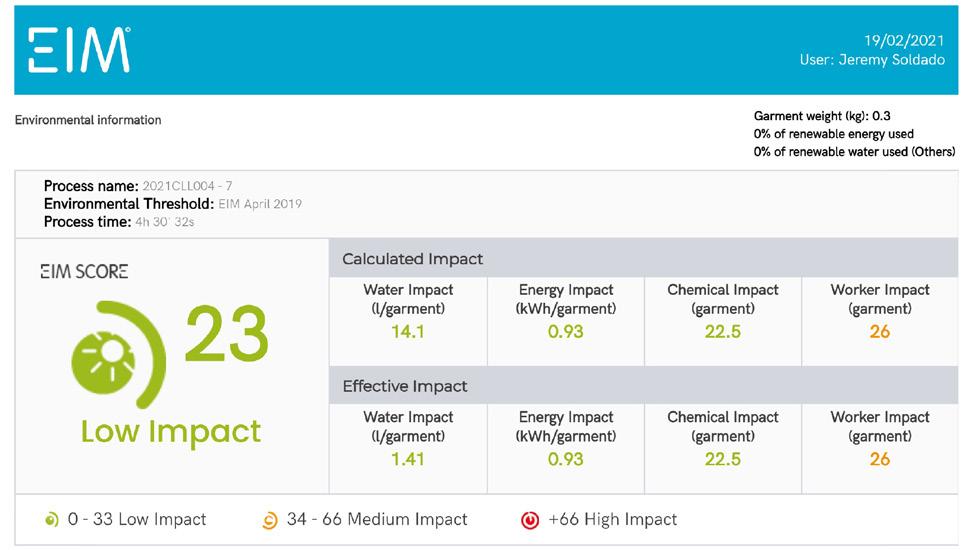This screenshot has height=550, width=966.
Task: Click the Environmental Threshold EIM April 2019 text
Action: [x=260, y=204]
